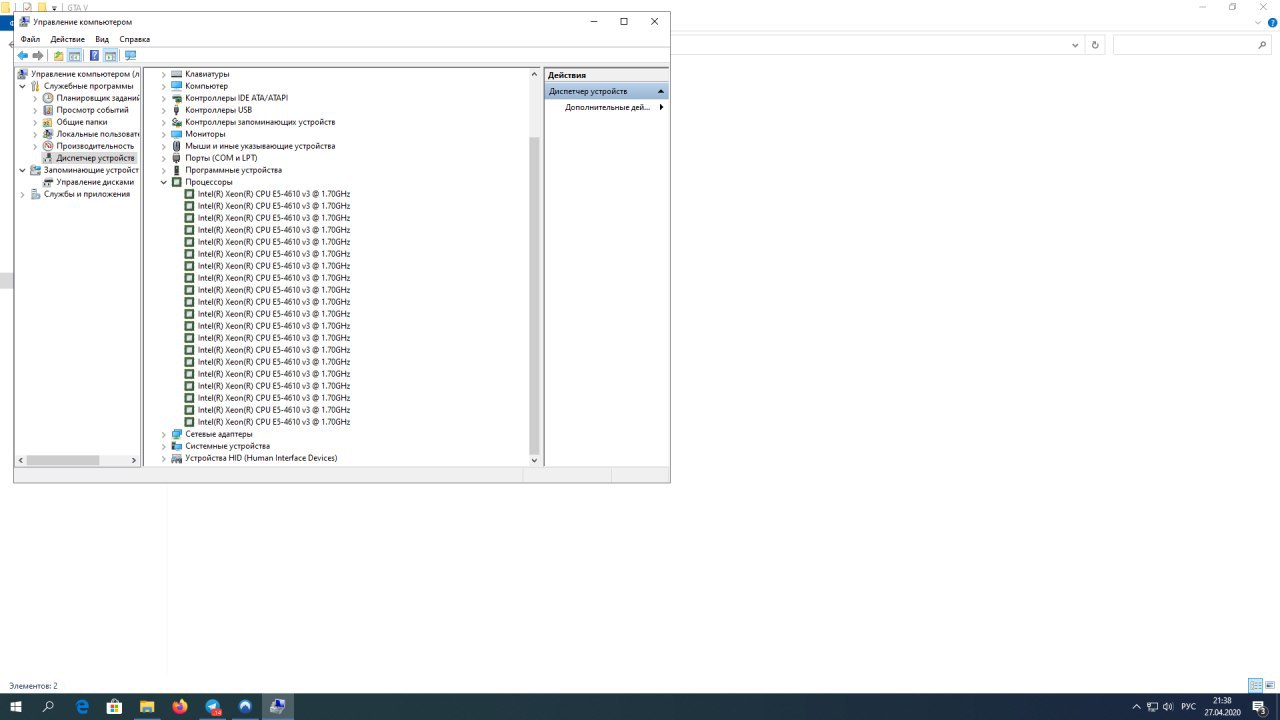Expand the Общие папки node
Image resolution: width=1280 pixels, height=720 pixels.
tap(35, 122)
